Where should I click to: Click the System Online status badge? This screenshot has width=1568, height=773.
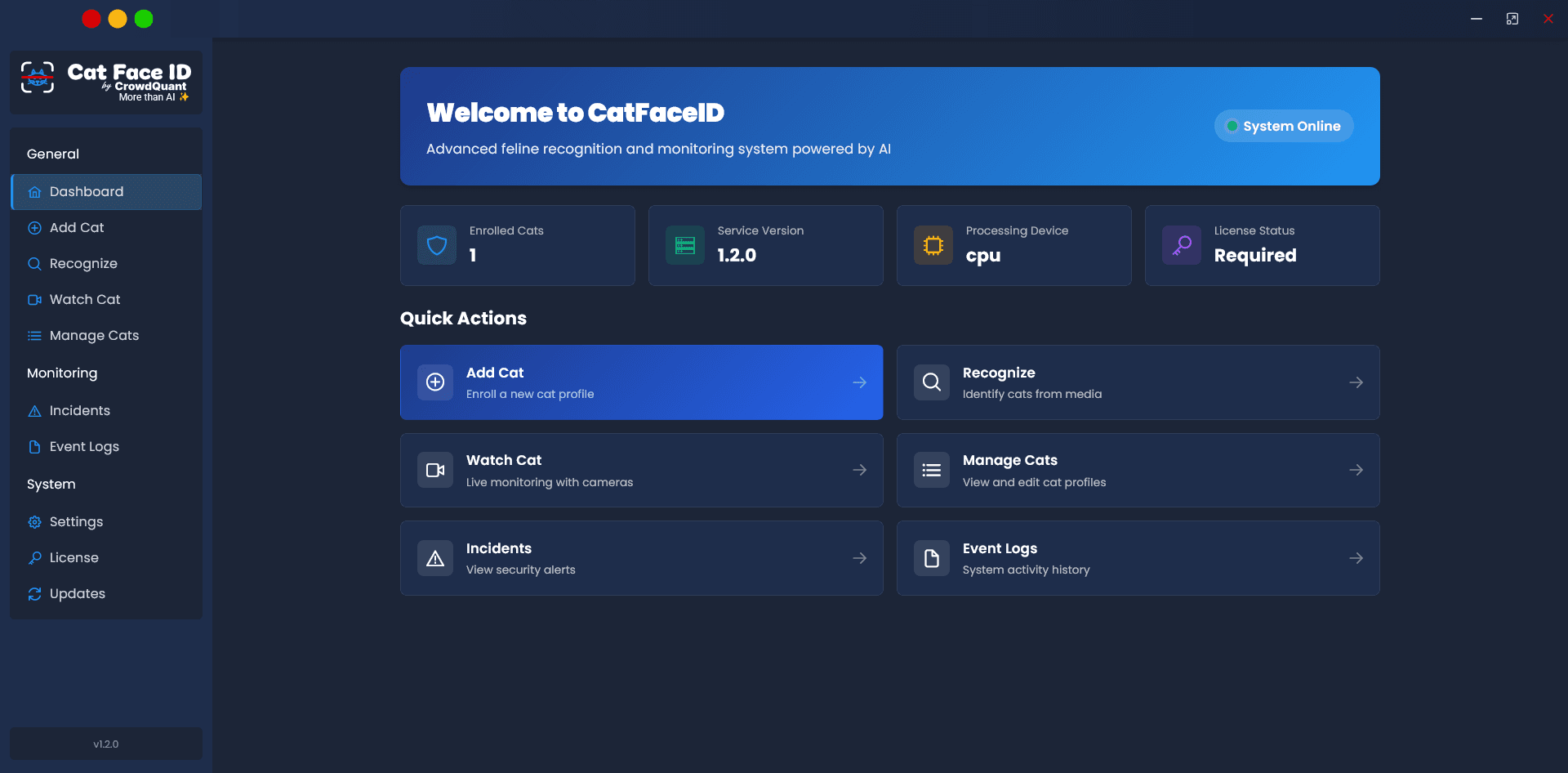pos(1284,126)
